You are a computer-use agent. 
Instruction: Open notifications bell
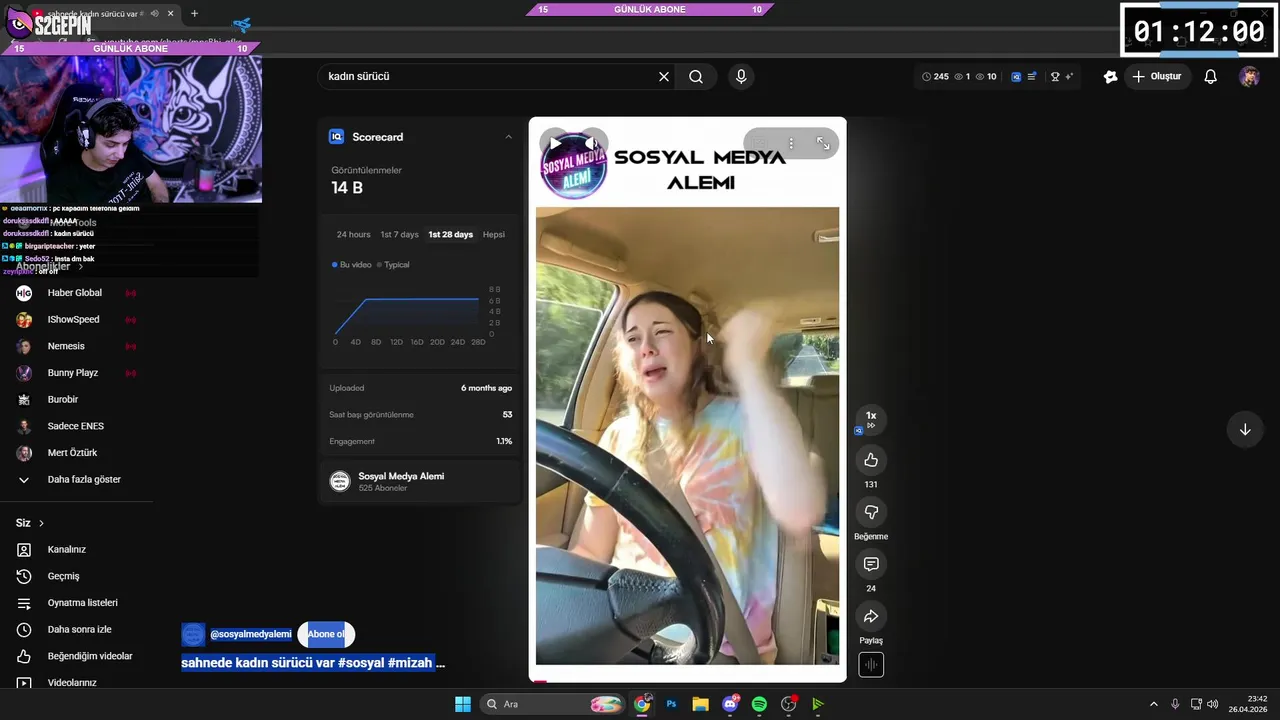click(x=1210, y=77)
